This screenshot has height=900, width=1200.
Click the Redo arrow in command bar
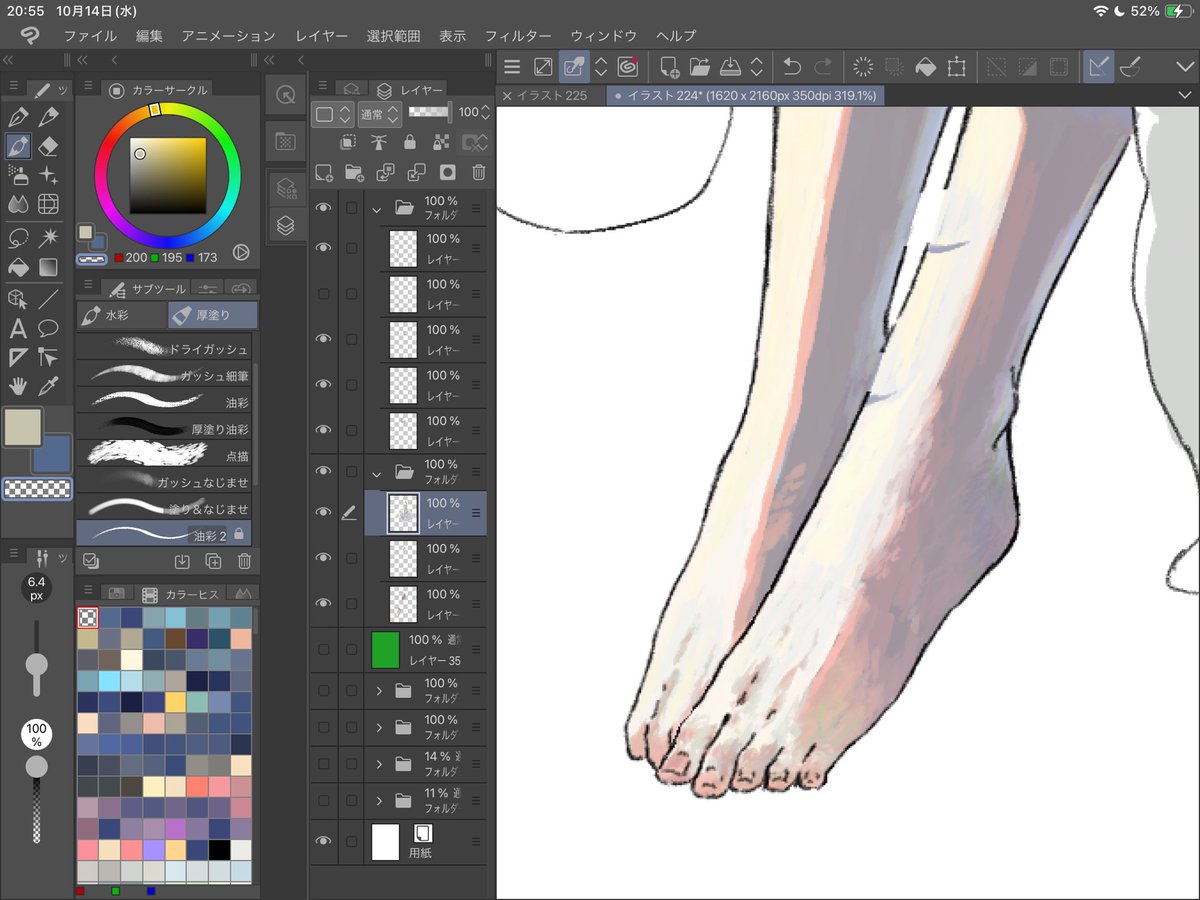(x=823, y=67)
